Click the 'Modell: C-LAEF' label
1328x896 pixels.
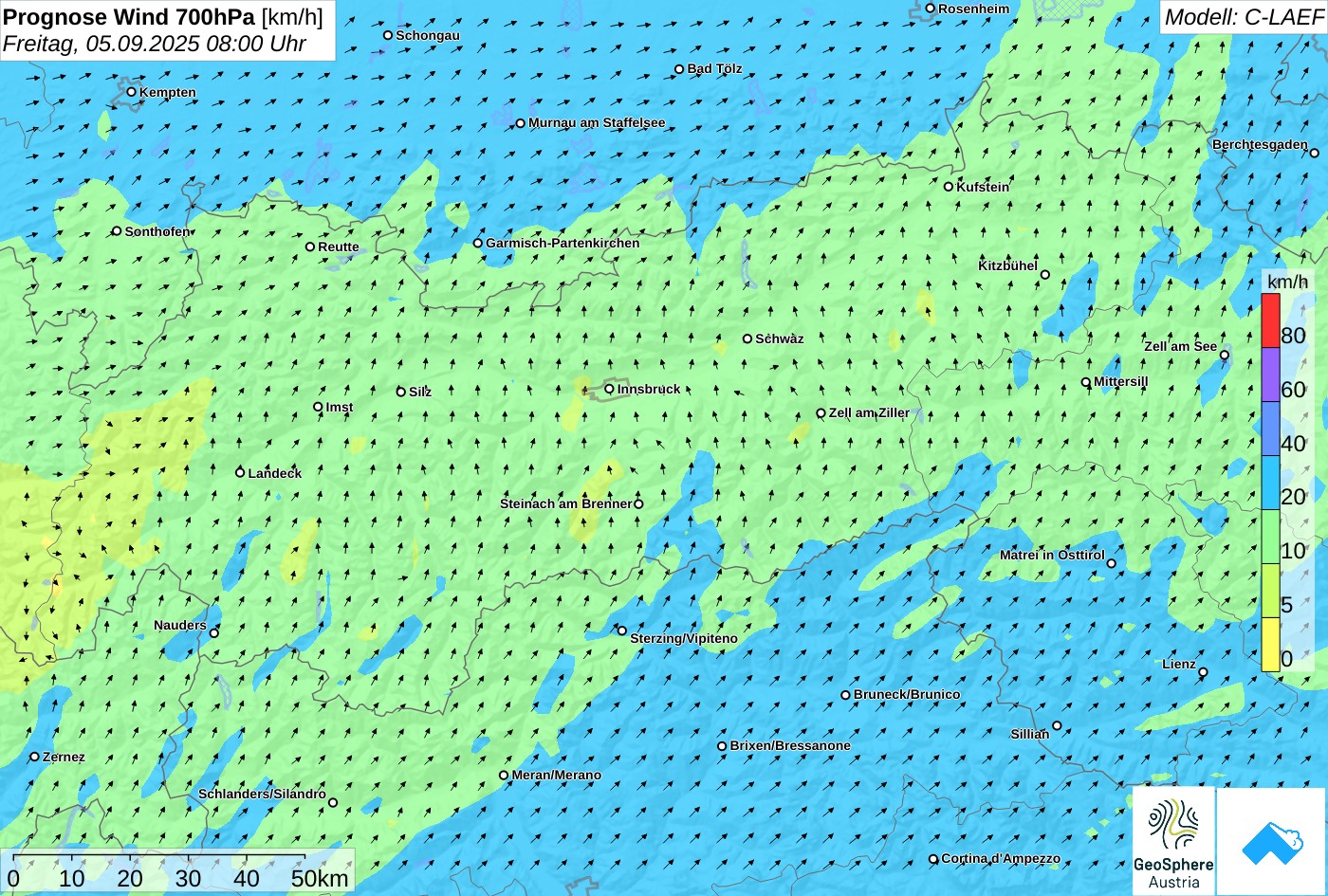pyautogui.click(x=1244, y=16)
